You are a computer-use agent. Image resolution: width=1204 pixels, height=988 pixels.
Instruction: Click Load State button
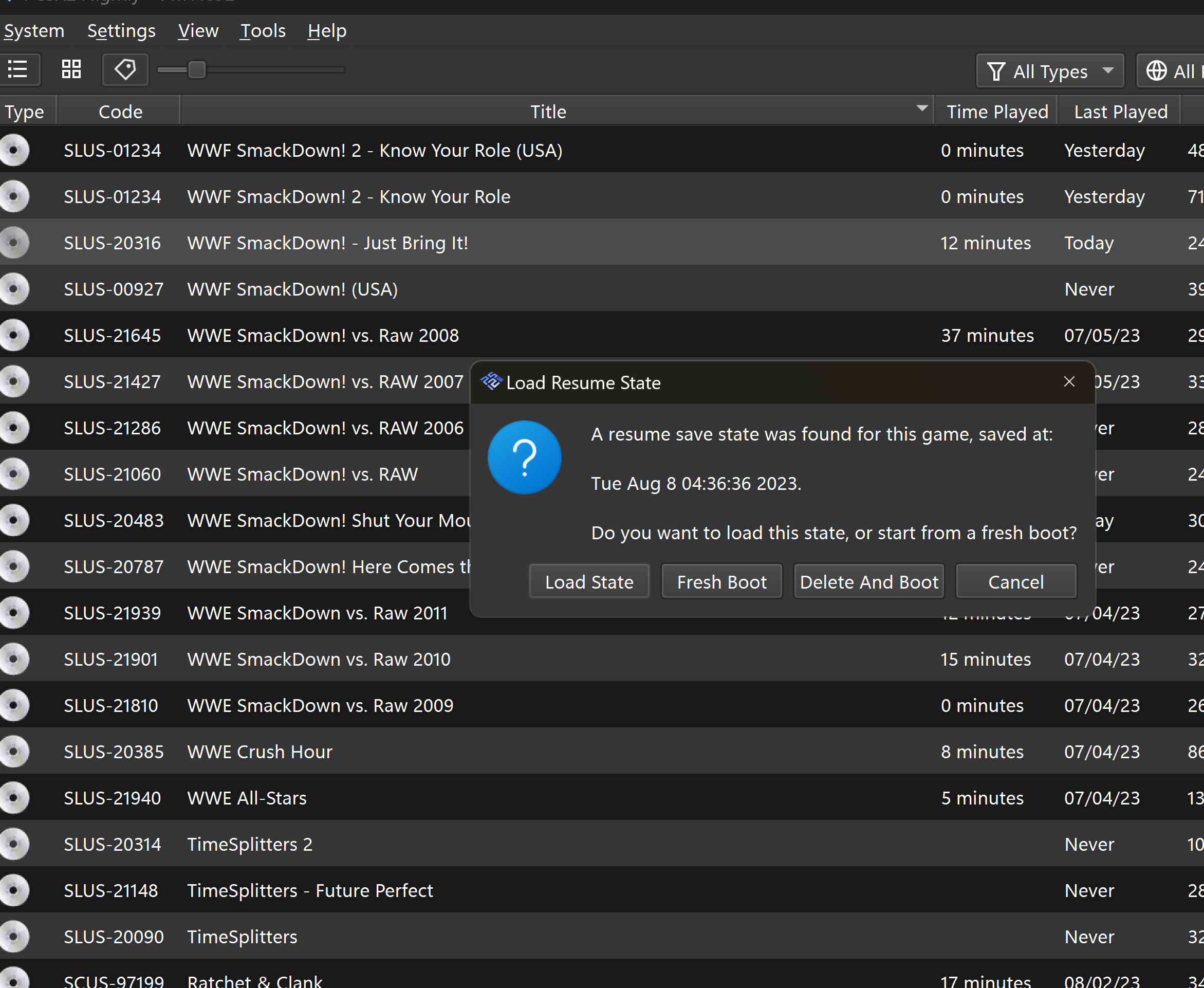click(589, 582)
